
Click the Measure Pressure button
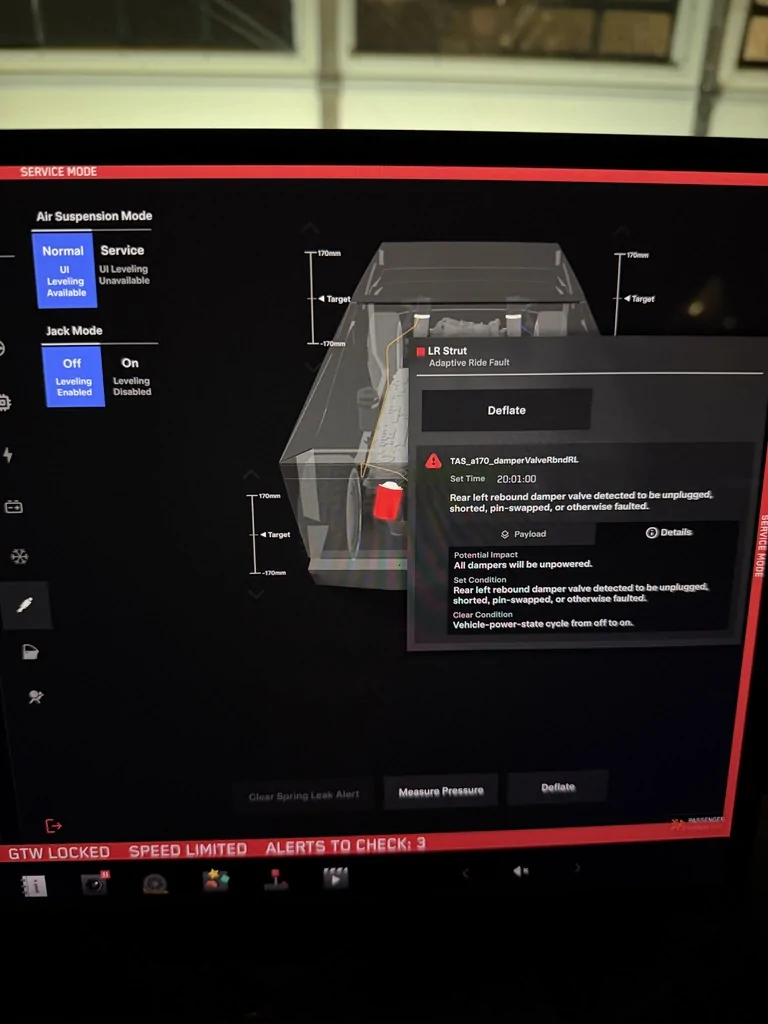pyautogui.click(x=441, y=792)
